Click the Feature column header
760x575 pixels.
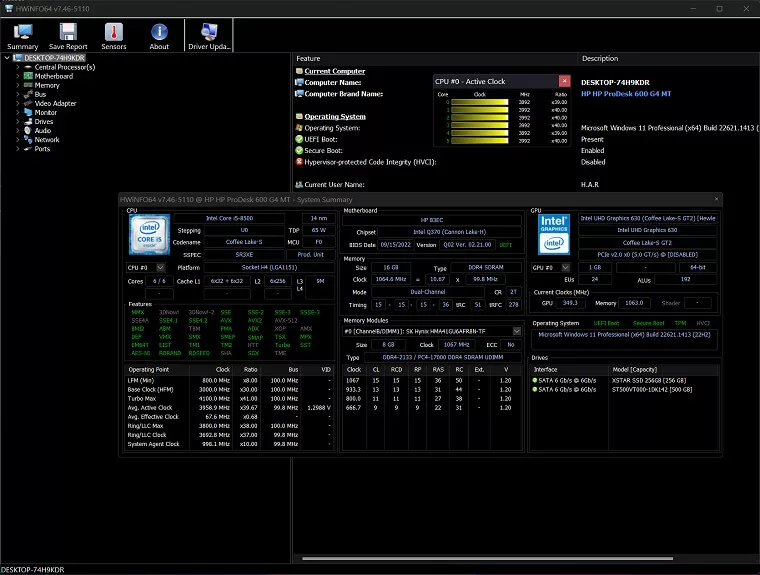click(435, 58)
